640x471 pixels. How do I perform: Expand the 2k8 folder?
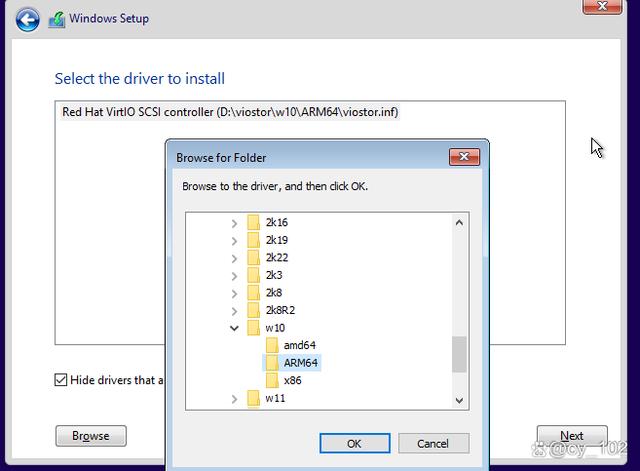point(234,293)
